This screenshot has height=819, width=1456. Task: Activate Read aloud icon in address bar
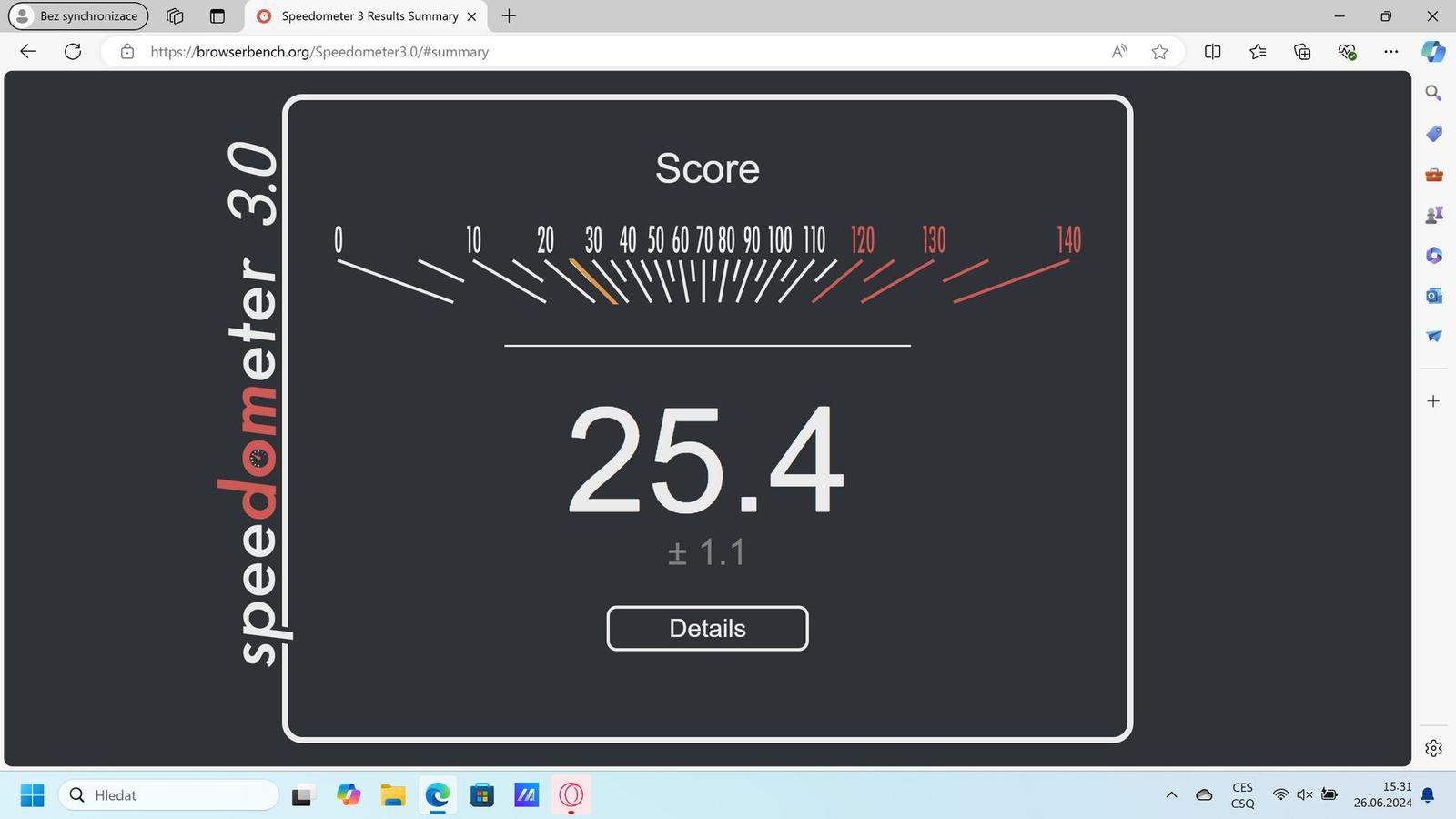tap(1119, 52)
